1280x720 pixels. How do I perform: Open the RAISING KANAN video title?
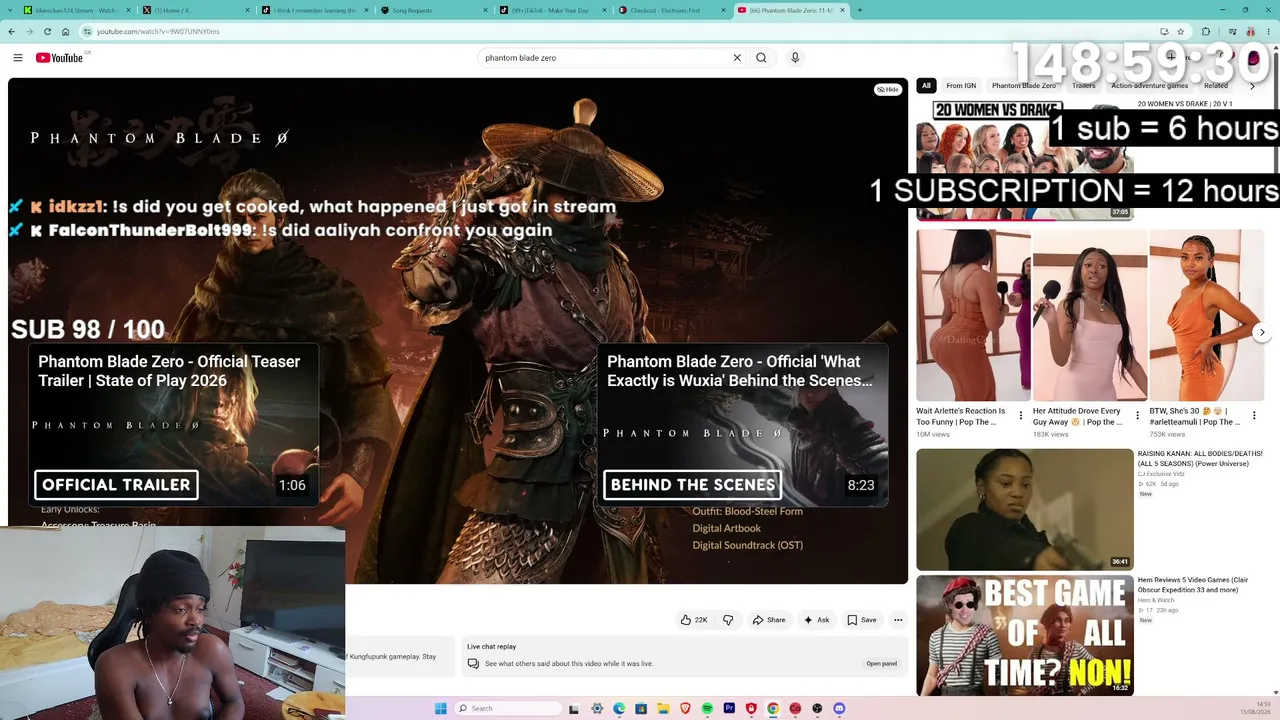click(1200, 458)
